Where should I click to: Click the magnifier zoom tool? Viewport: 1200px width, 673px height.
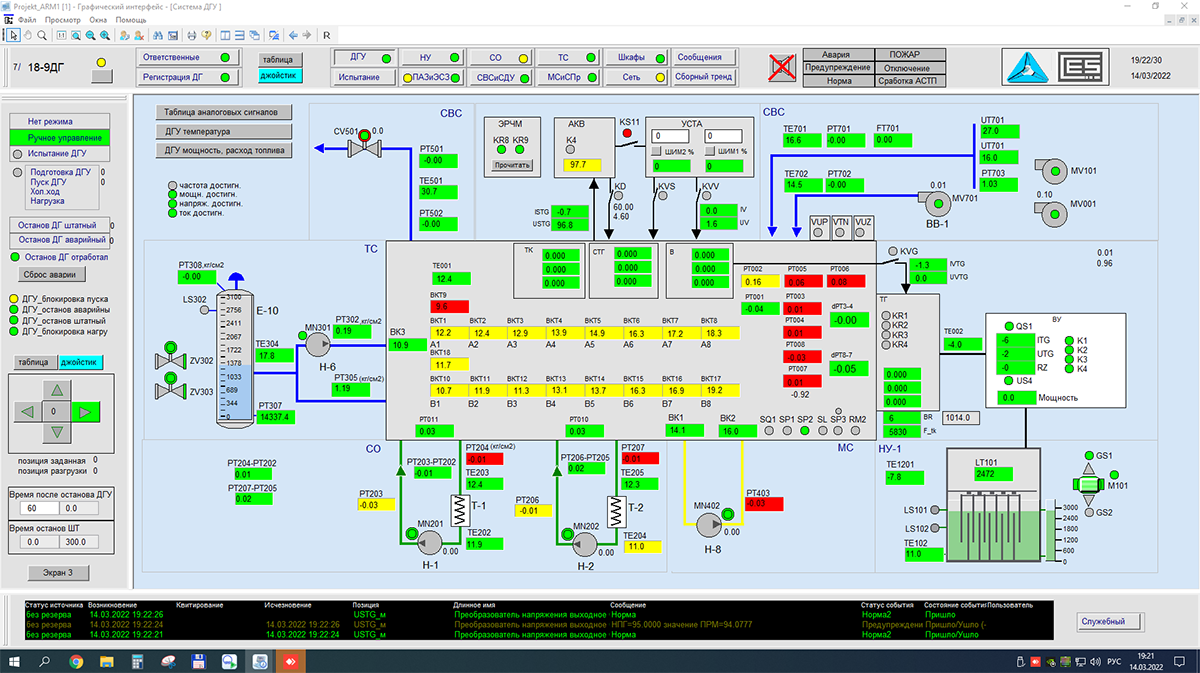click(42, 36)
